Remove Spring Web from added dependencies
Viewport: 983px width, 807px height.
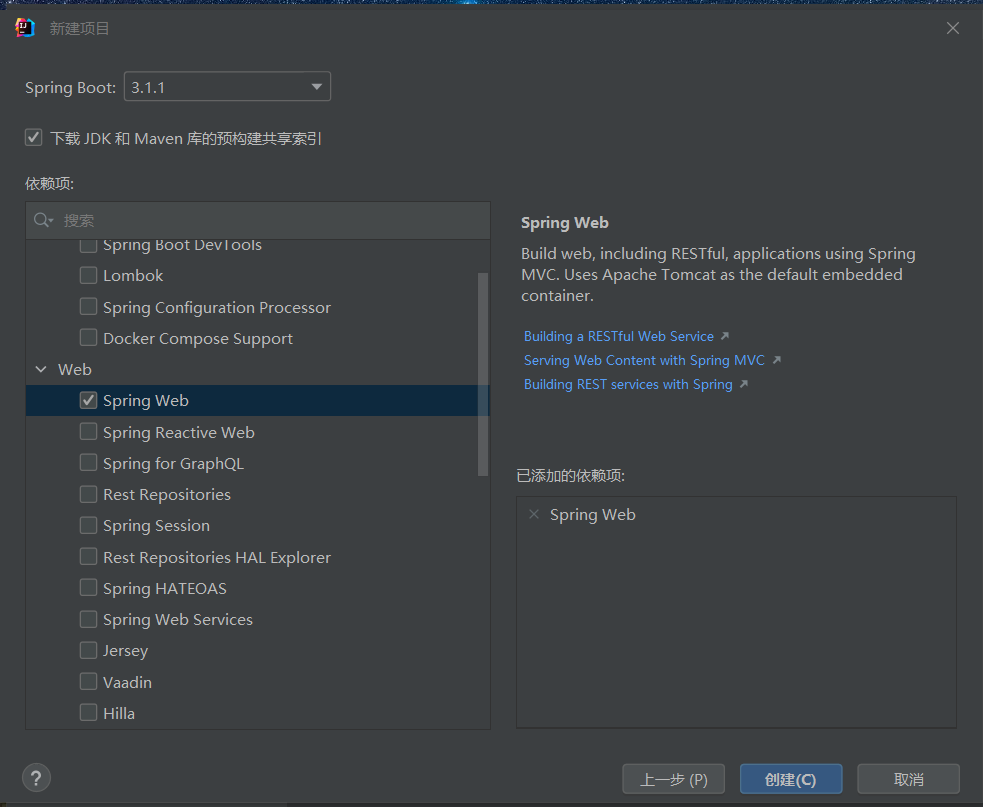[534, 515]
